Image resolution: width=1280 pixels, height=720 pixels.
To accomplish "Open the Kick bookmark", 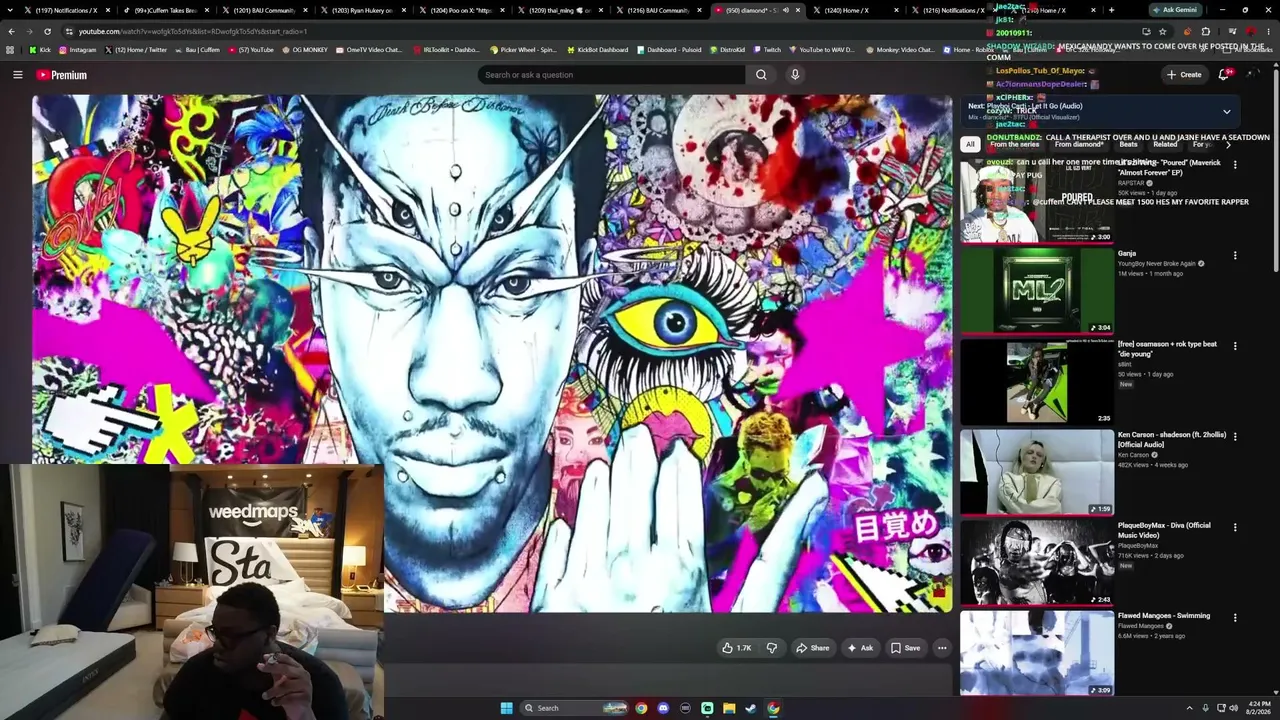I will tap(40, 49).
